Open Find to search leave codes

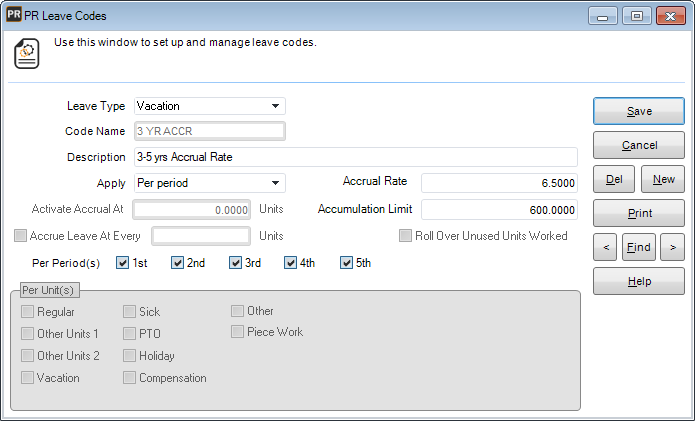tap(639, 246)
